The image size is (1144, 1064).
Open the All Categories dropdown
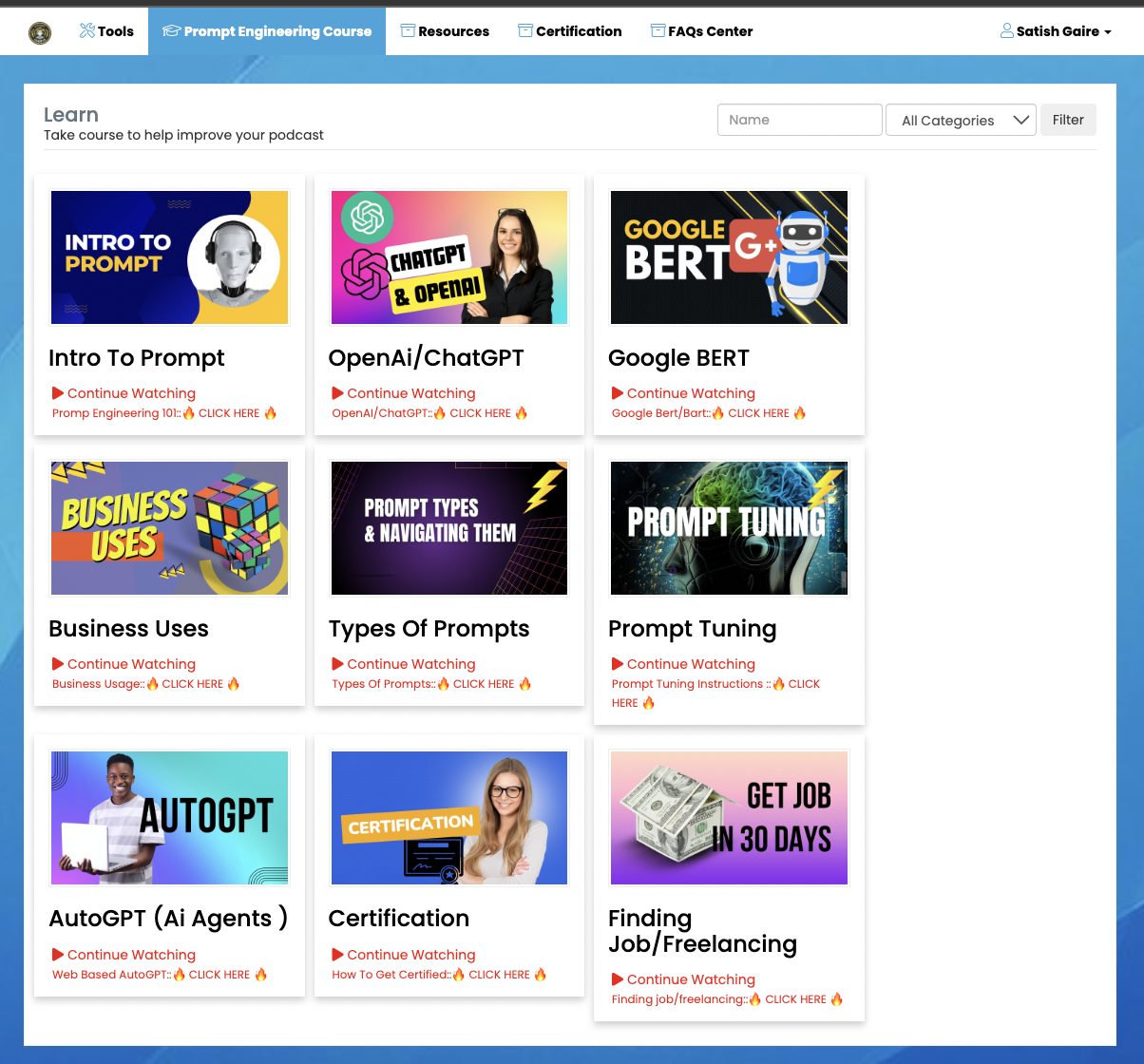(x=962, y=121)
